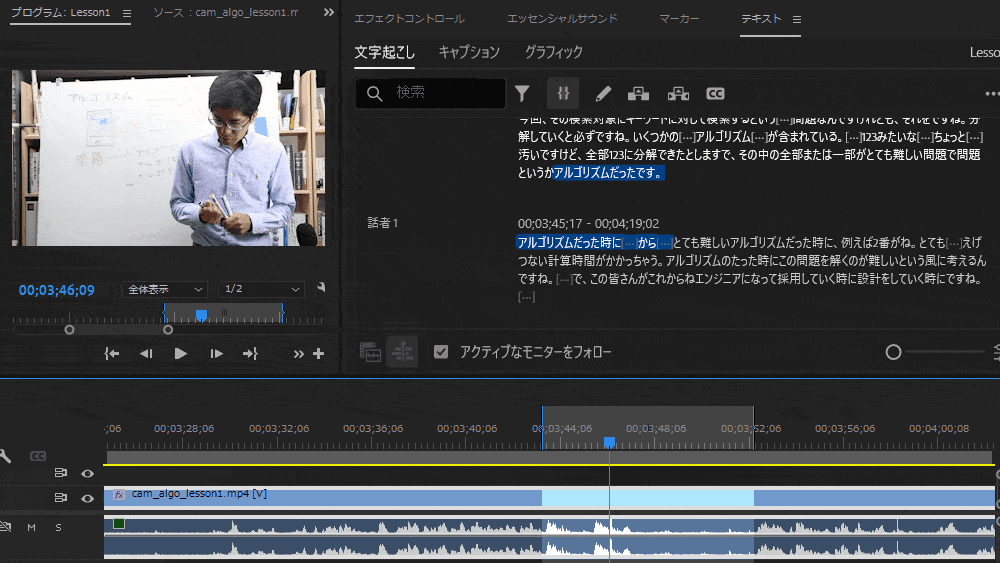Screen dimensions: 1000x563
Task: Click the transcript zoom slider handle
Action: pos(893,352)
